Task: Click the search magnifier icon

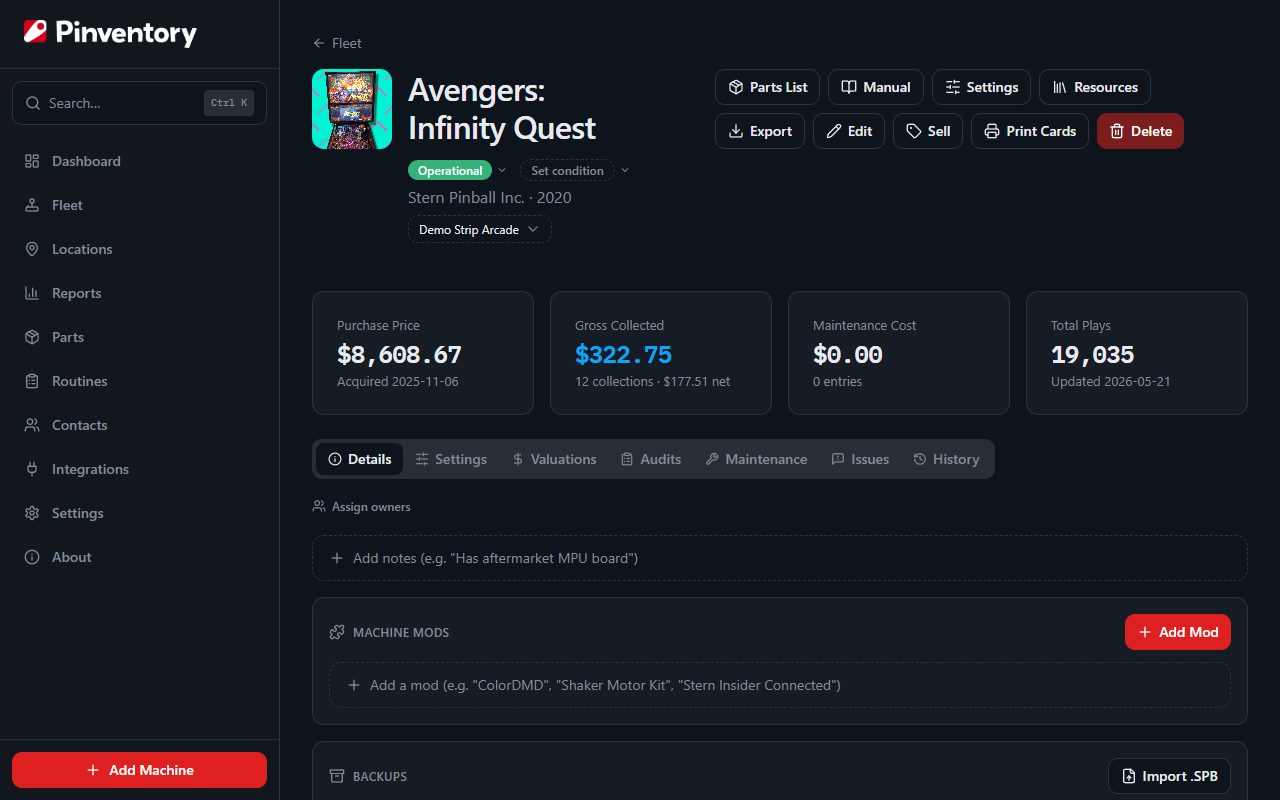Action: (33, 103)
